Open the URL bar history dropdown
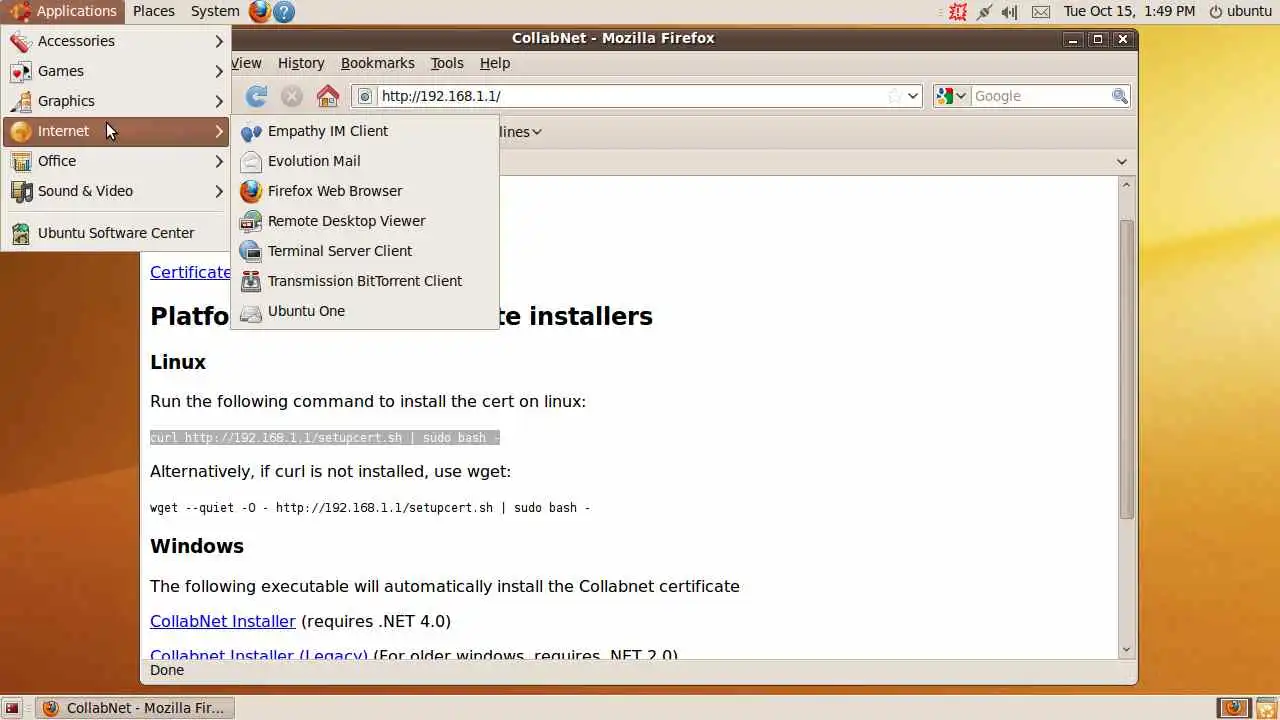The height and width of the screenshot is (720, 1280). coord(913,96)
